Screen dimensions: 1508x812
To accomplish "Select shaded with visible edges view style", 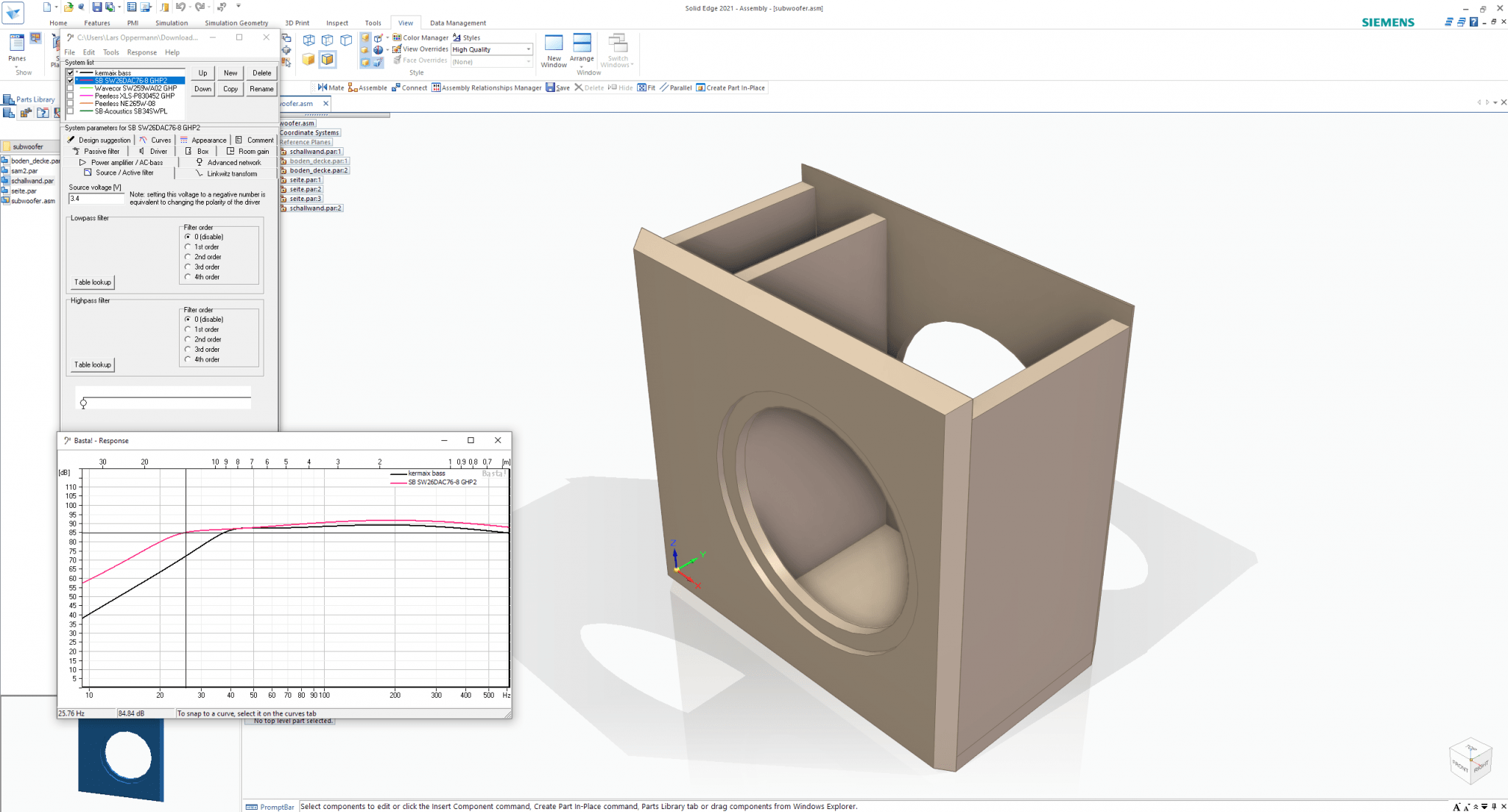I will pyautogui.click(x=328, y=60).
